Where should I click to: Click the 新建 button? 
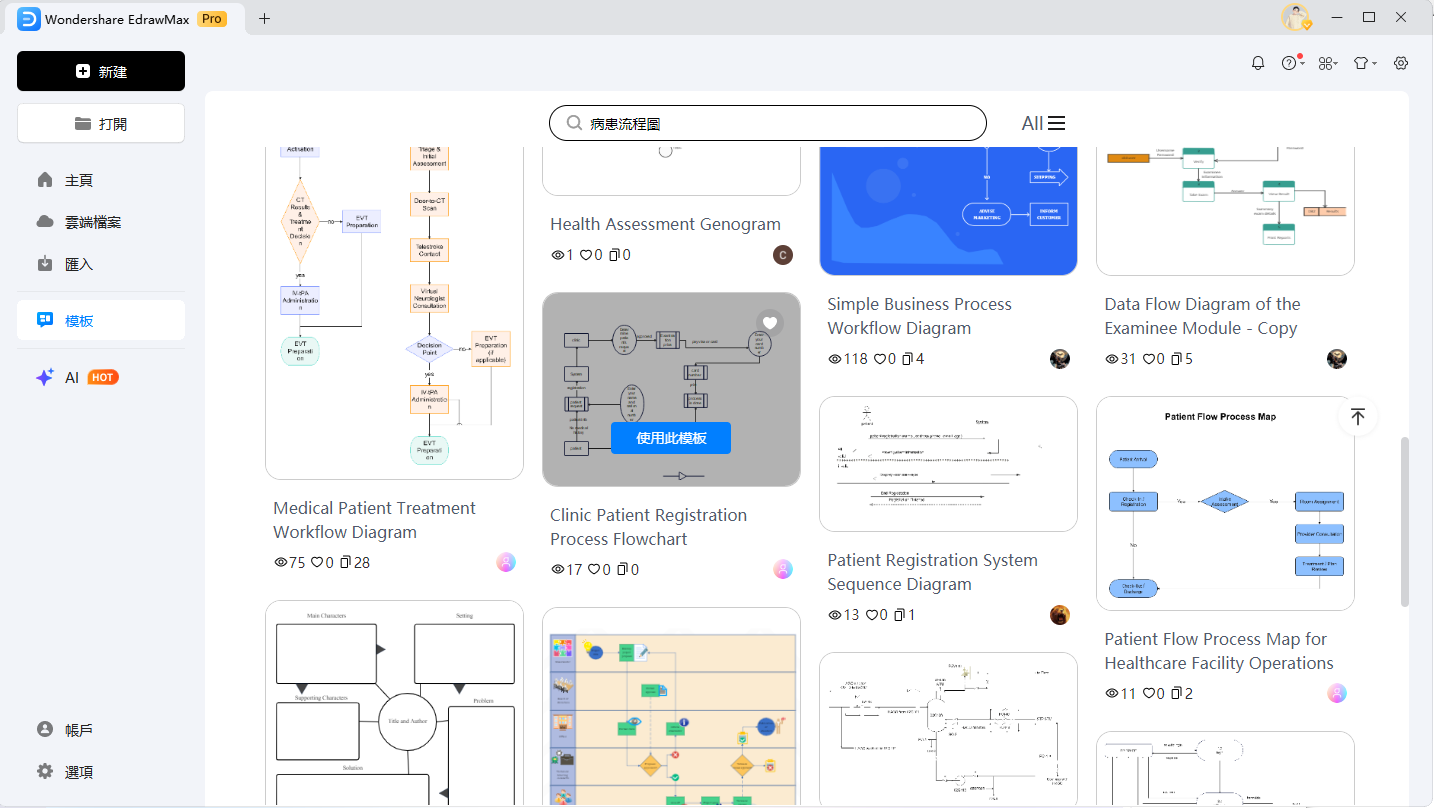coord(101,72)
